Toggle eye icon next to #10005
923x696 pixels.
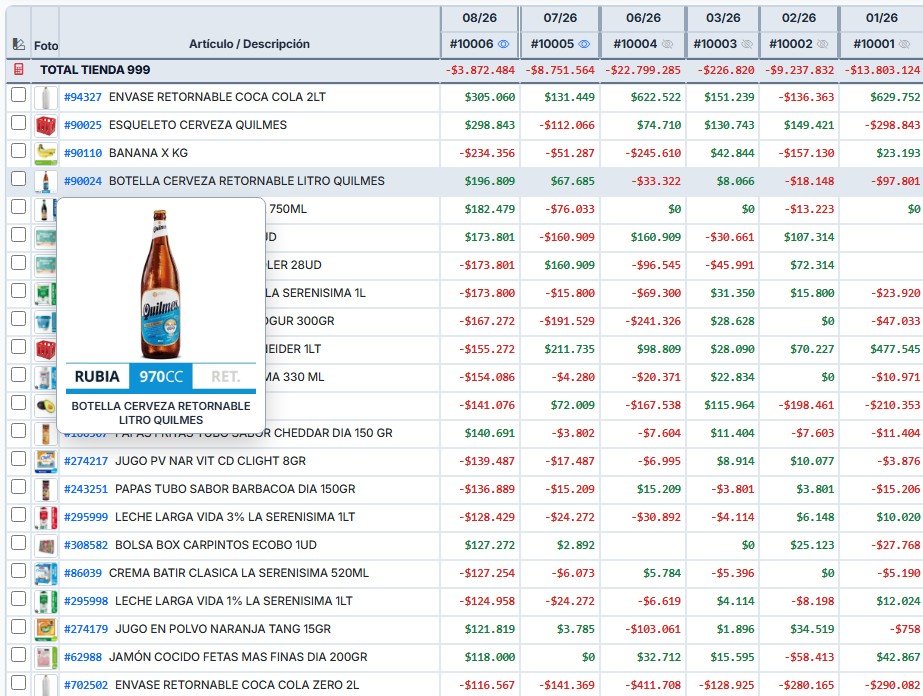click(584, 44)
